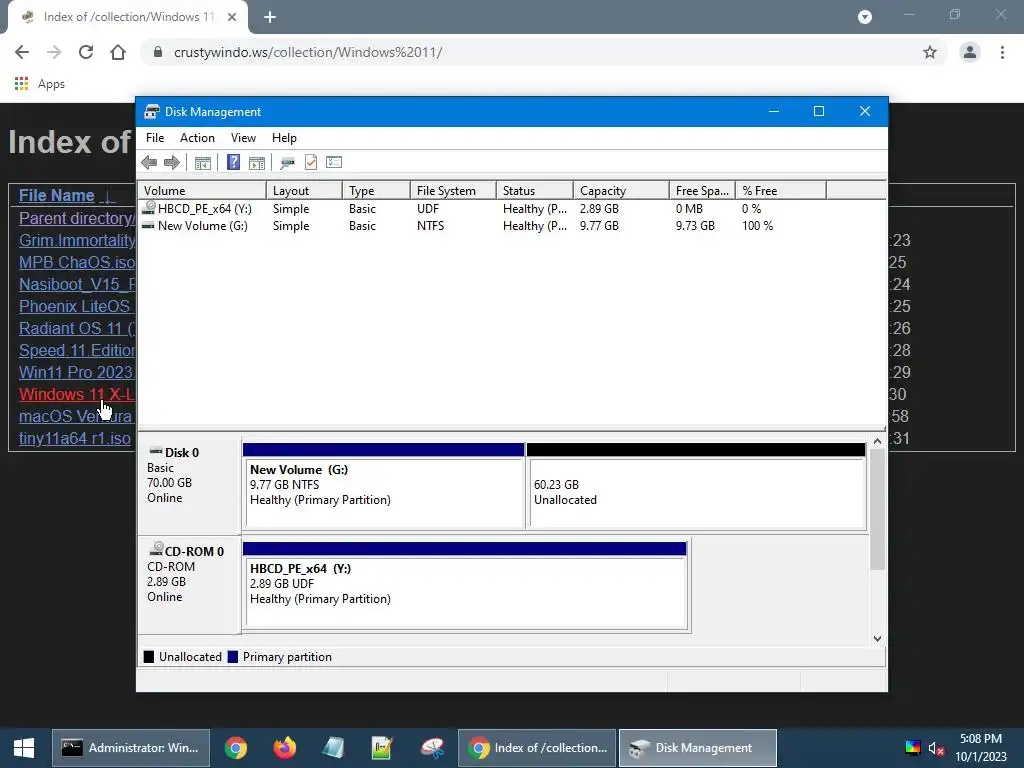Open Help via blue question mark icon
Image resolution: width=1024 pixels, height=768 pixels.
pos(233,162)
